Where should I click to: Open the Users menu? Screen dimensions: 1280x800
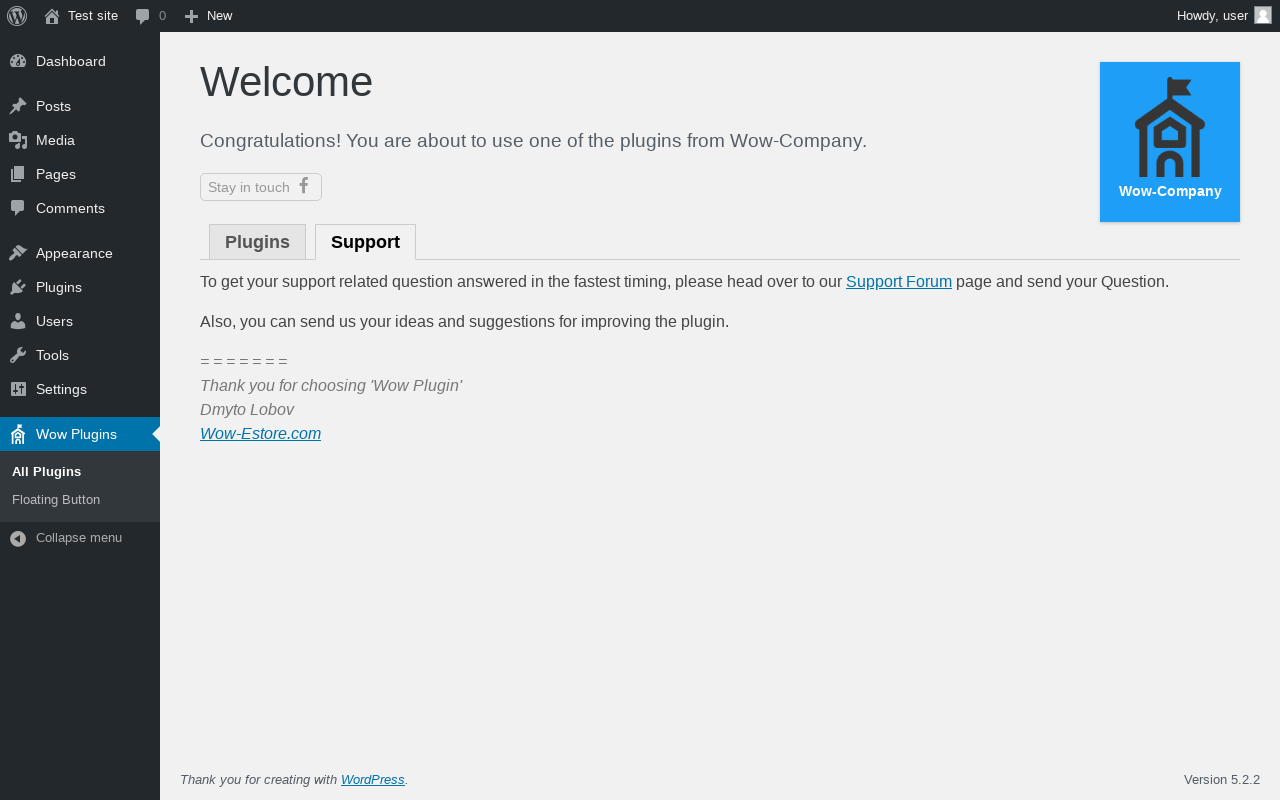pos(54,321)
